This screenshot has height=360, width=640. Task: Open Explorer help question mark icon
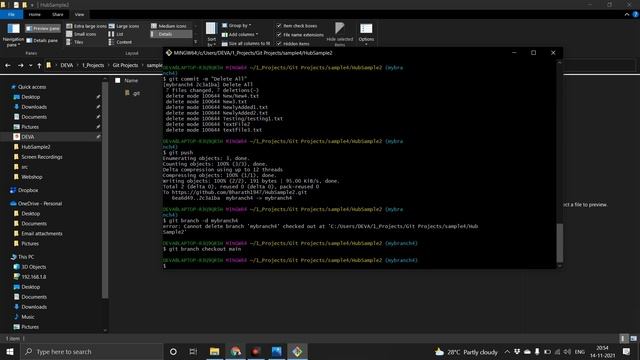tap(636, 14)
